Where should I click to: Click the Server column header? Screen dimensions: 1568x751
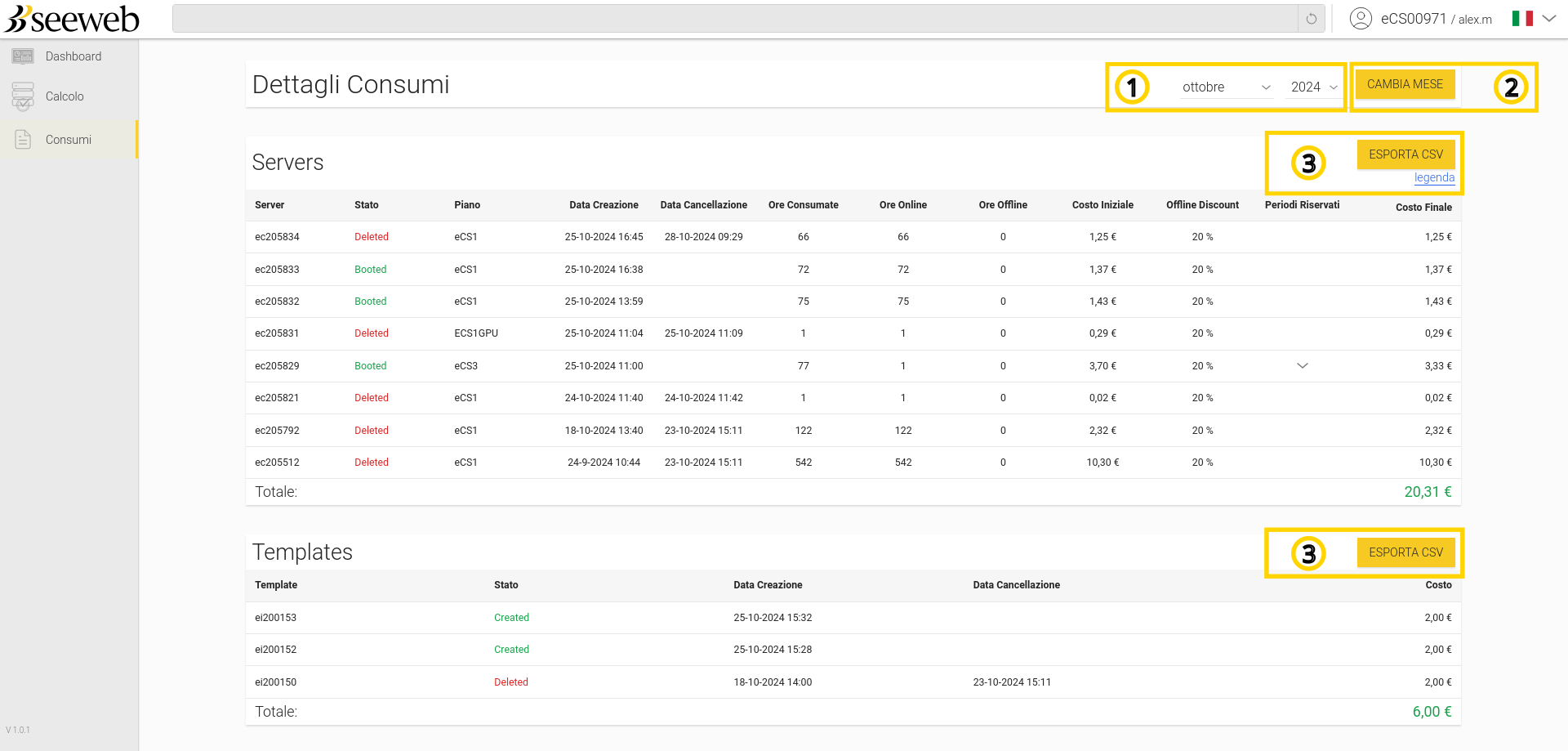point(269,205)
